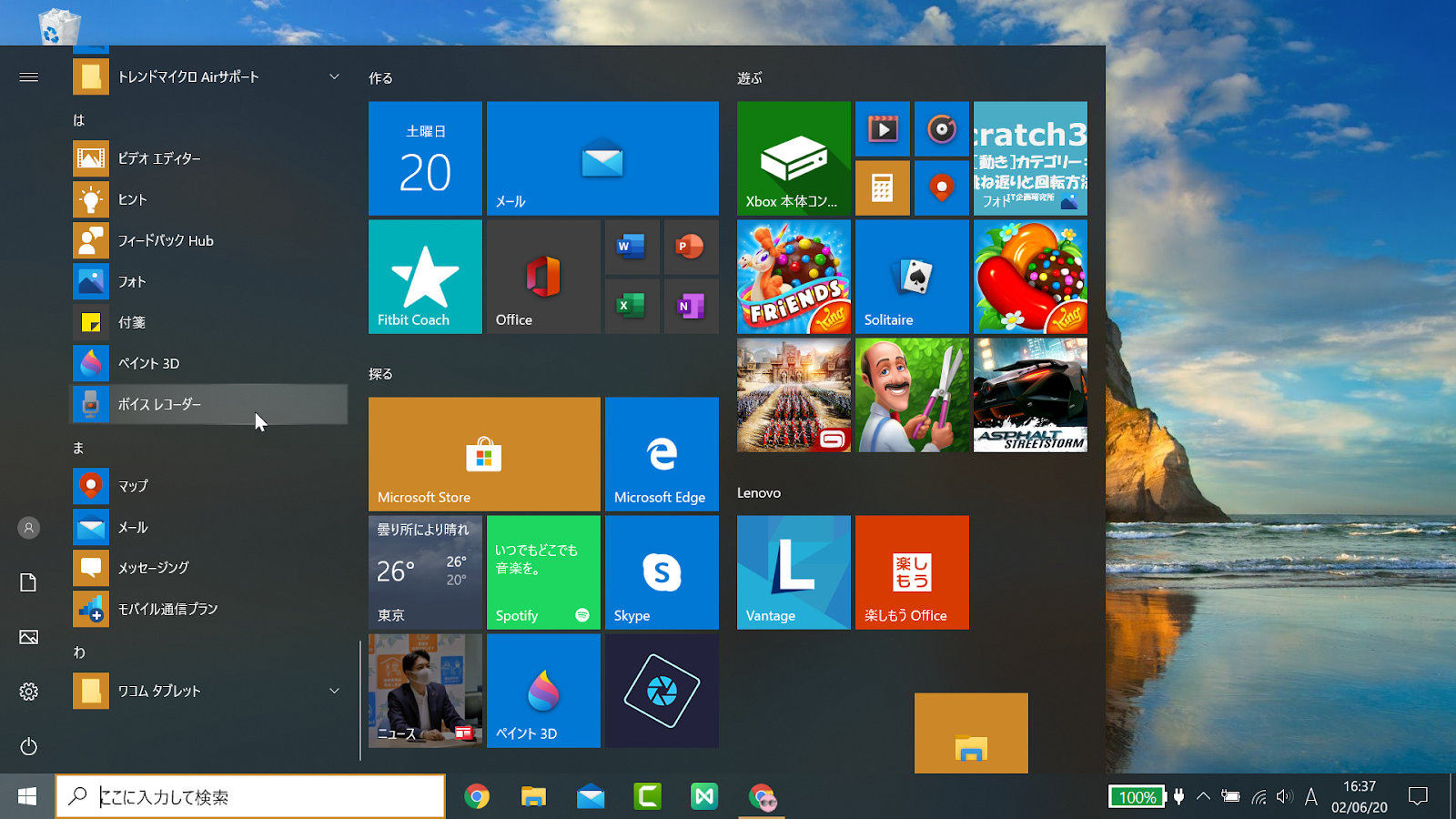1456x819 pixels.
Task: Expand the Start menu hamburger button
Action: 29,77
